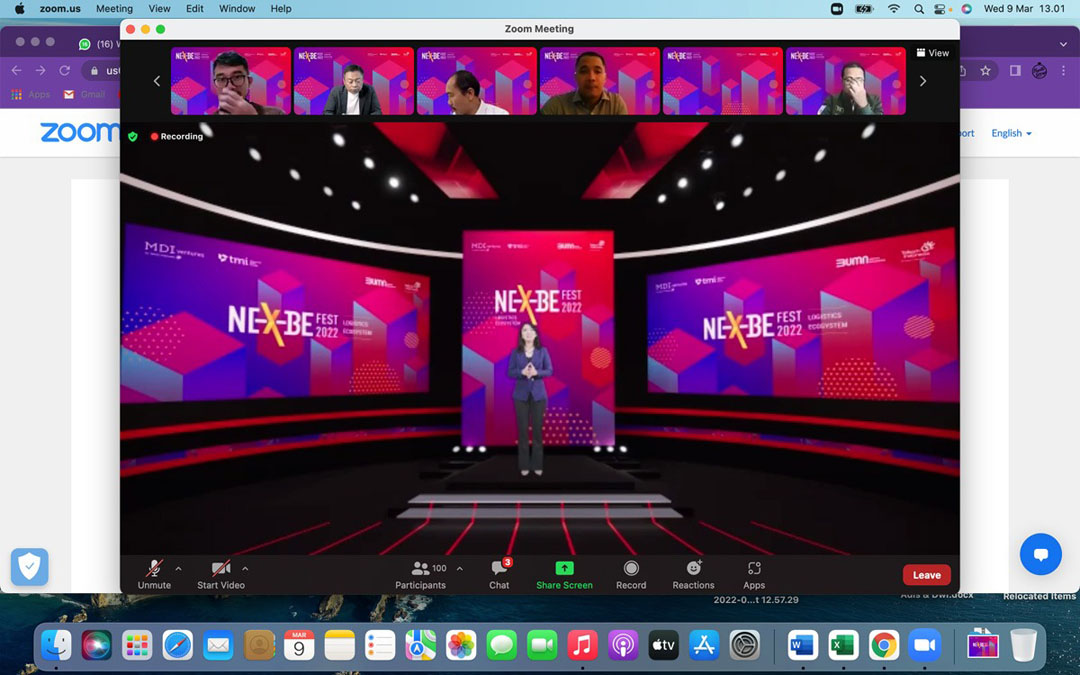The width and height of the screenshot is (1080, 675).
Task: Open the View menu in the menu bar
Action: 159,9
